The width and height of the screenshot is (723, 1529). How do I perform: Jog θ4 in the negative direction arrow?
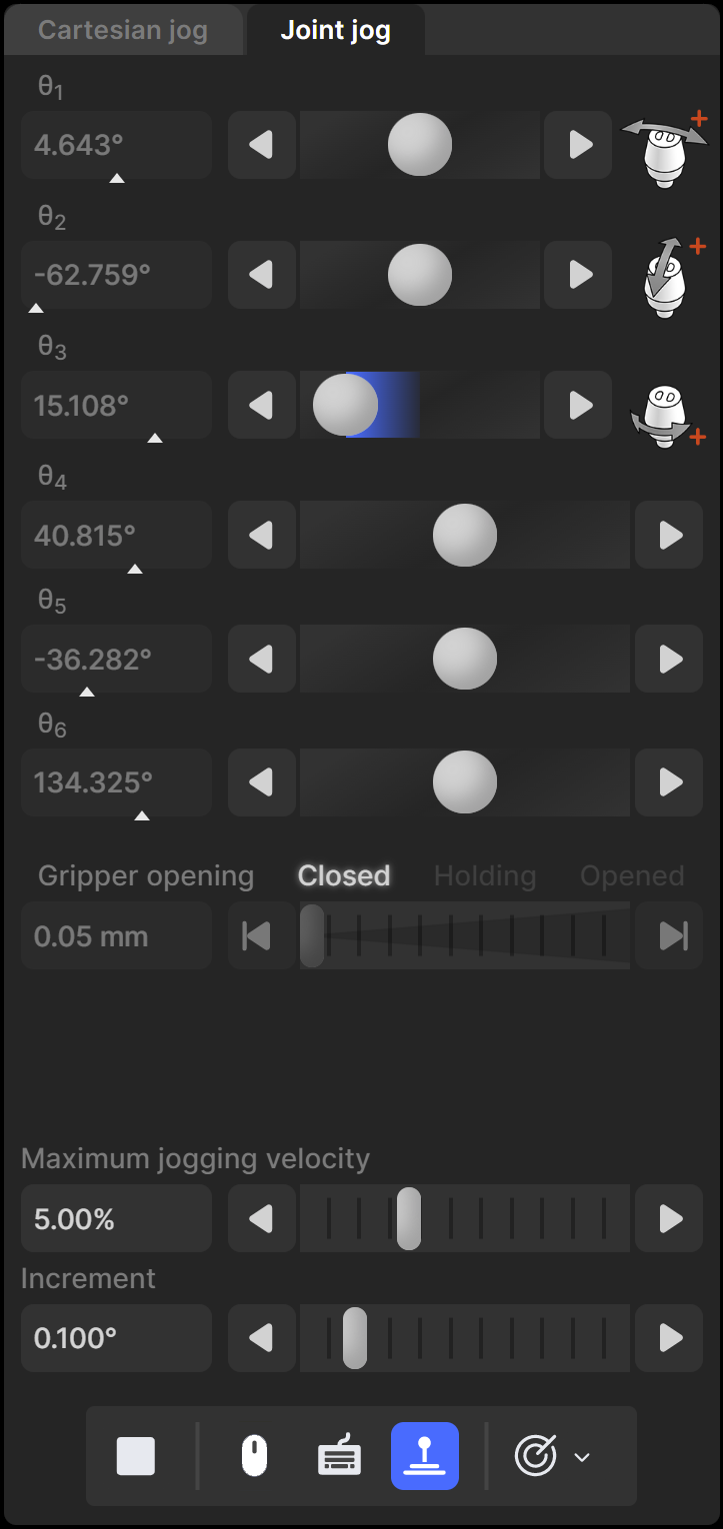(262, 535)
